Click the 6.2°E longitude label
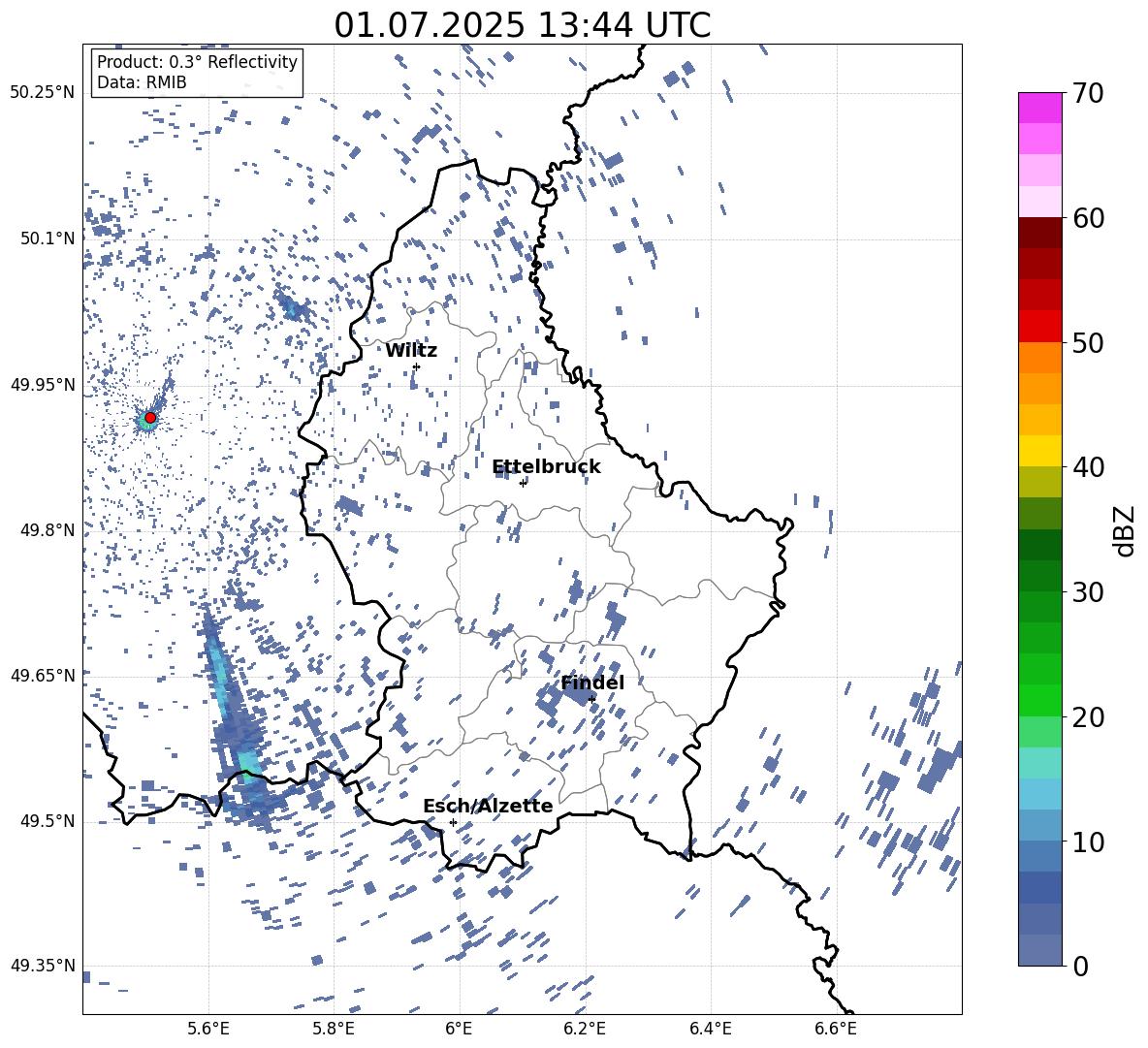 (x=585, y=1029)
